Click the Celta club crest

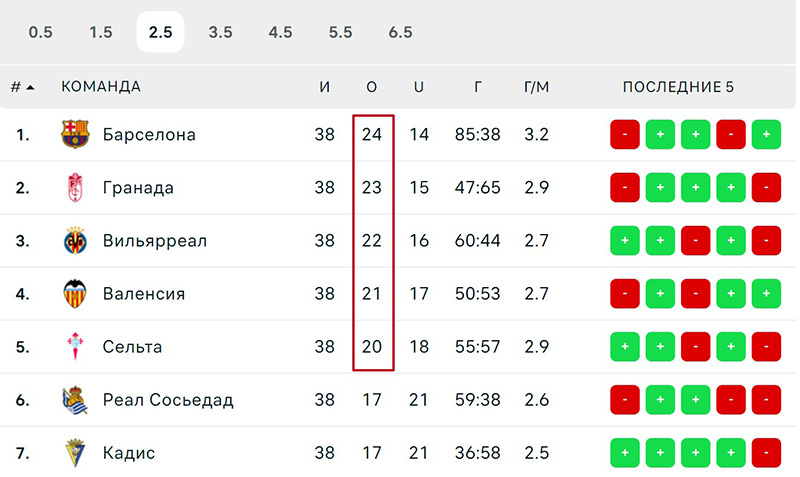click(75, 346)
